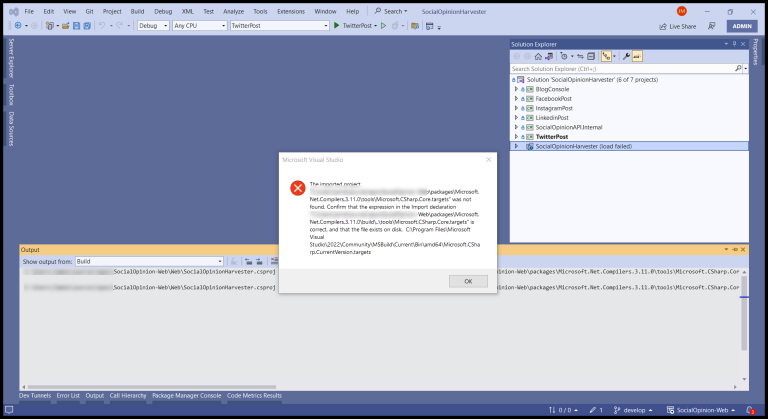Expand the LinkedinPost project
The image size is (768, 419).
coord(516,118)
